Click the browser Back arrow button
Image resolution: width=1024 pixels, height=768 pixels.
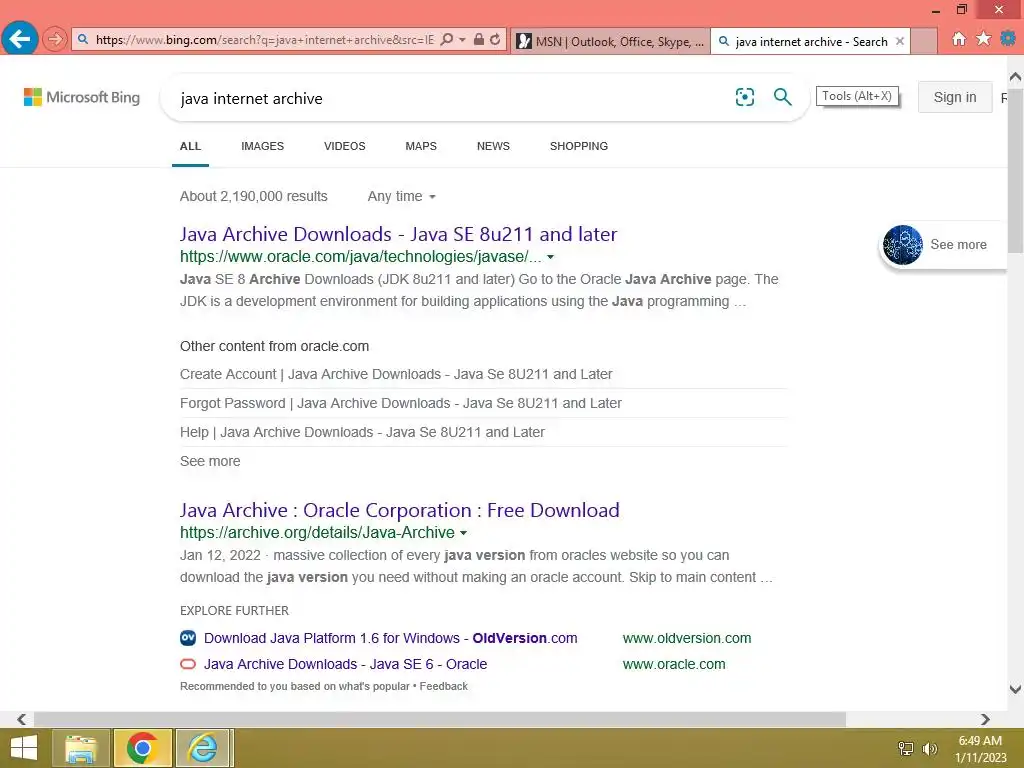pyautogui.click(x=20, y=39)
